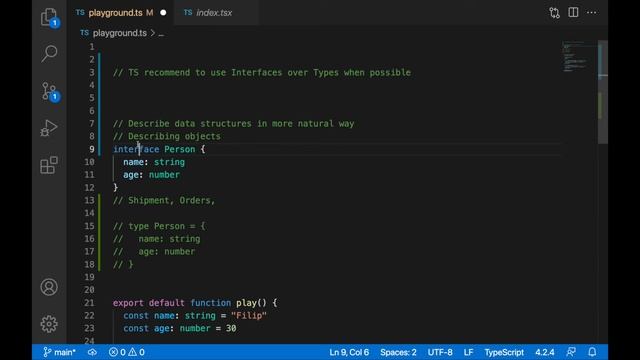Click the const name "Filip" line
This screenshot has height=360, width=640.
click(195, 316)
